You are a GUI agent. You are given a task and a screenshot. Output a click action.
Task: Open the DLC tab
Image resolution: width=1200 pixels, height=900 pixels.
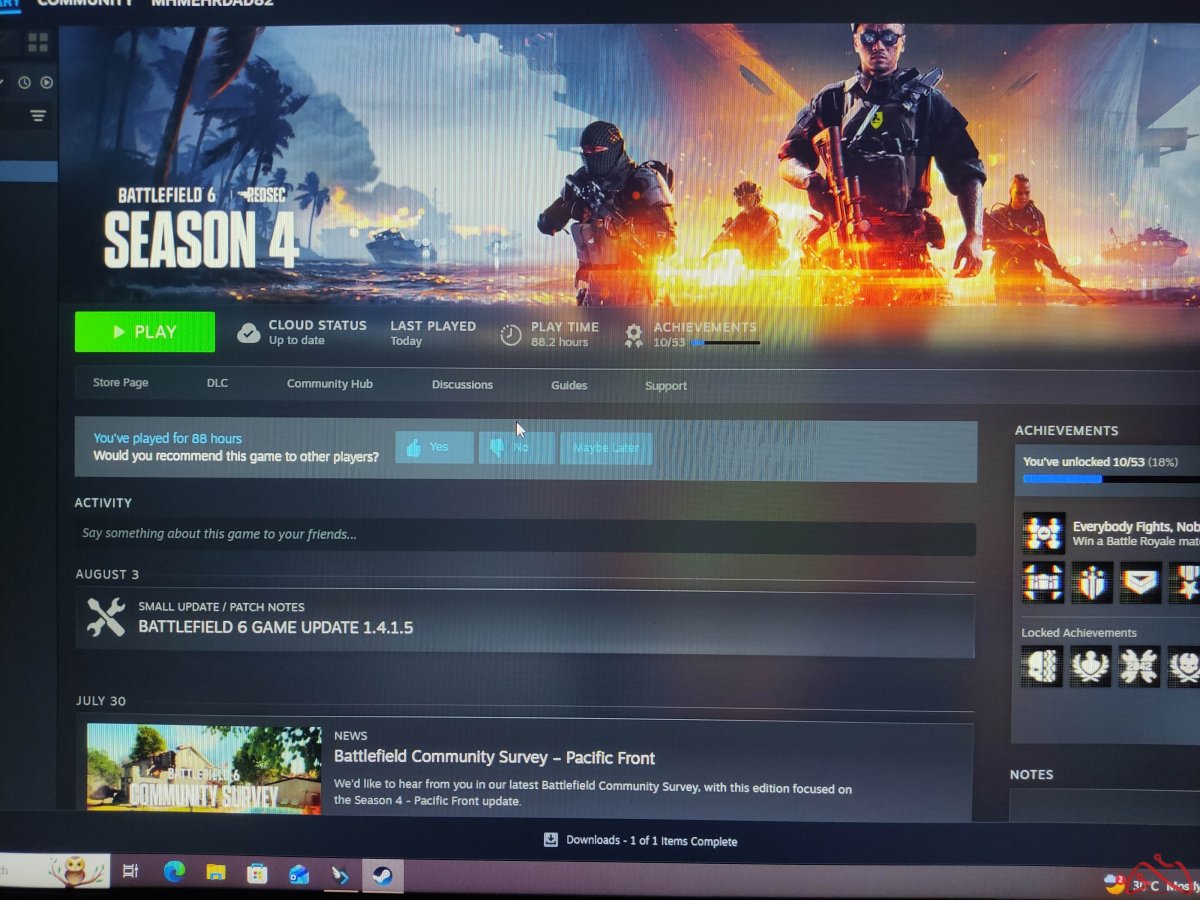pyautogui.click(x=217, y=383)
